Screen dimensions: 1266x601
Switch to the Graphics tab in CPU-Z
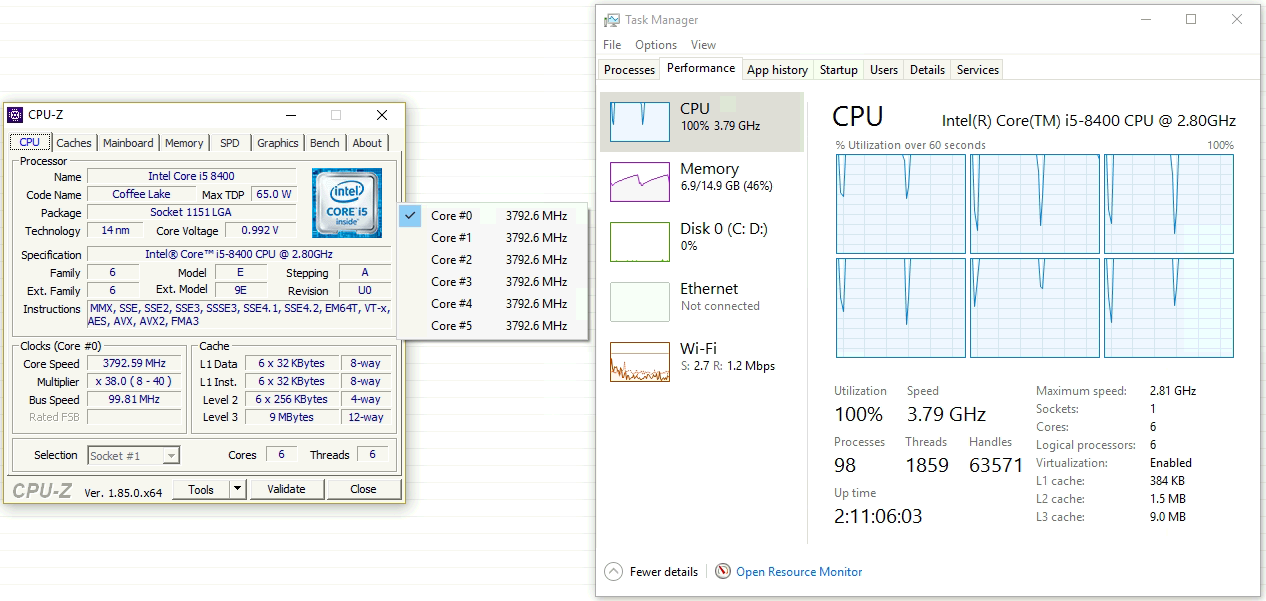tap(278, 143)
